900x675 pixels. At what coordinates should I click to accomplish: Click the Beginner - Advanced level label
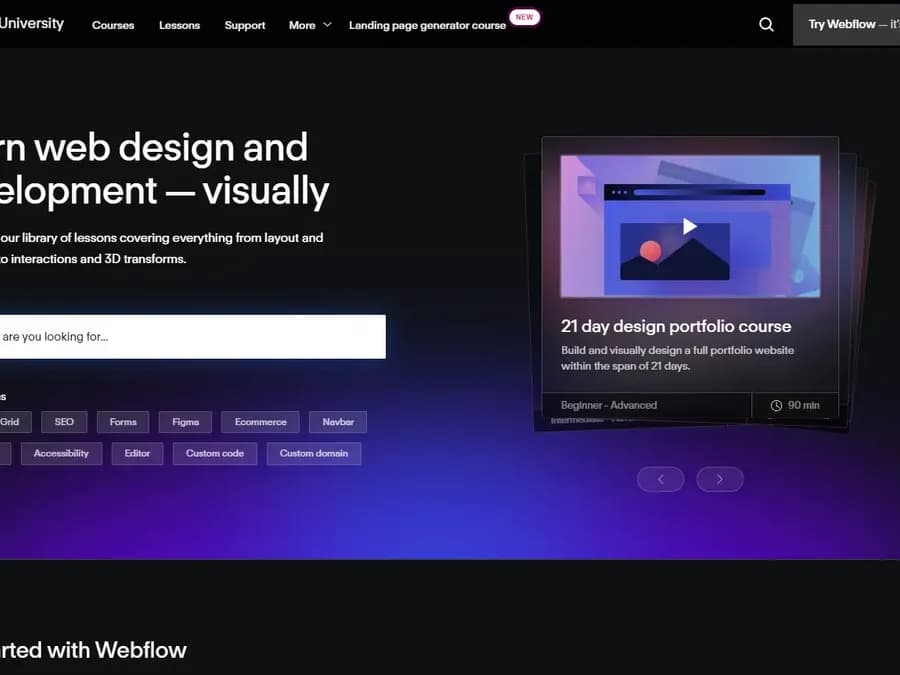(x=608, y=405)
